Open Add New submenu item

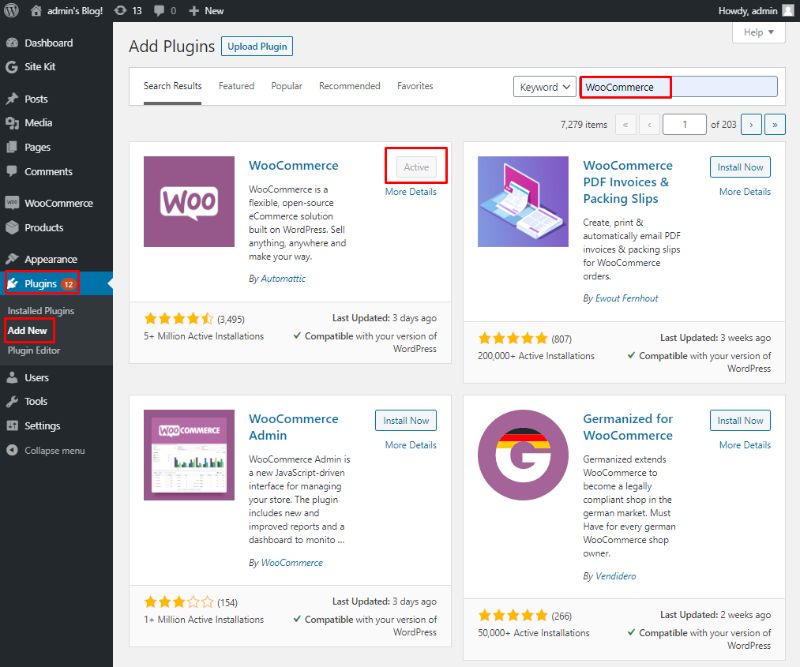pos(28,331)
